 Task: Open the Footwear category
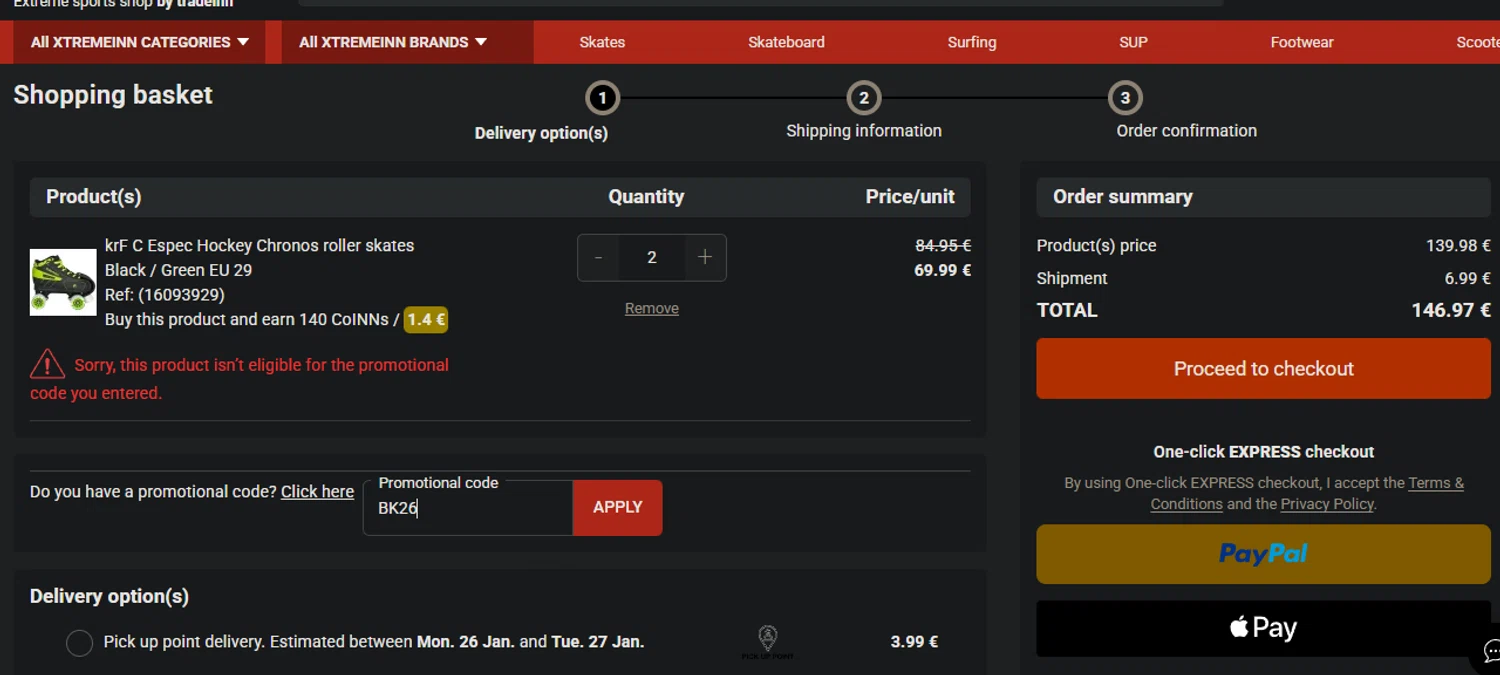[1302, 42]
